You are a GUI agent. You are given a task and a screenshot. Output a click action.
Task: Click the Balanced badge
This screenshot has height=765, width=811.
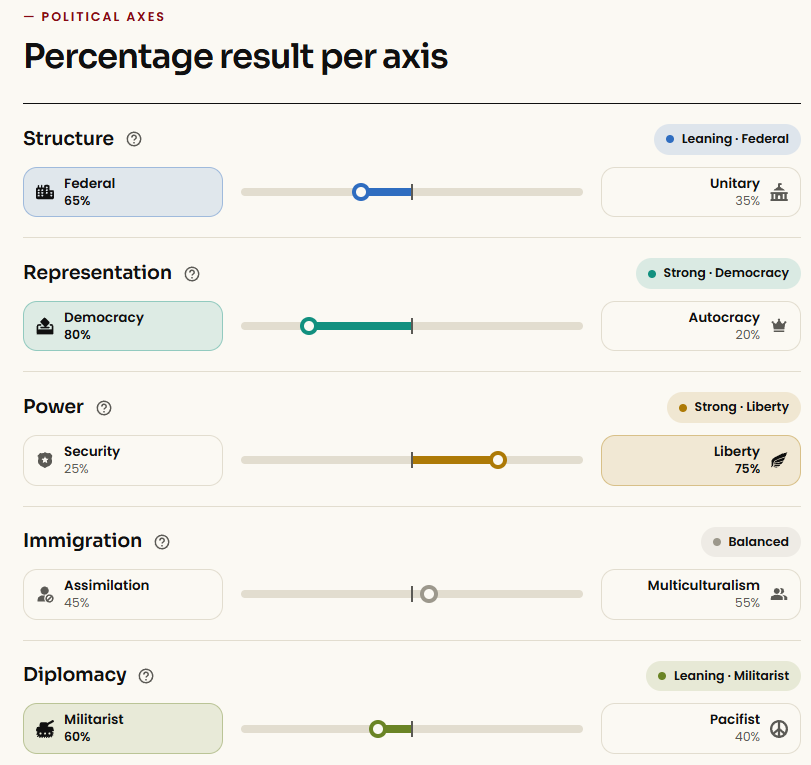[751, 542]
